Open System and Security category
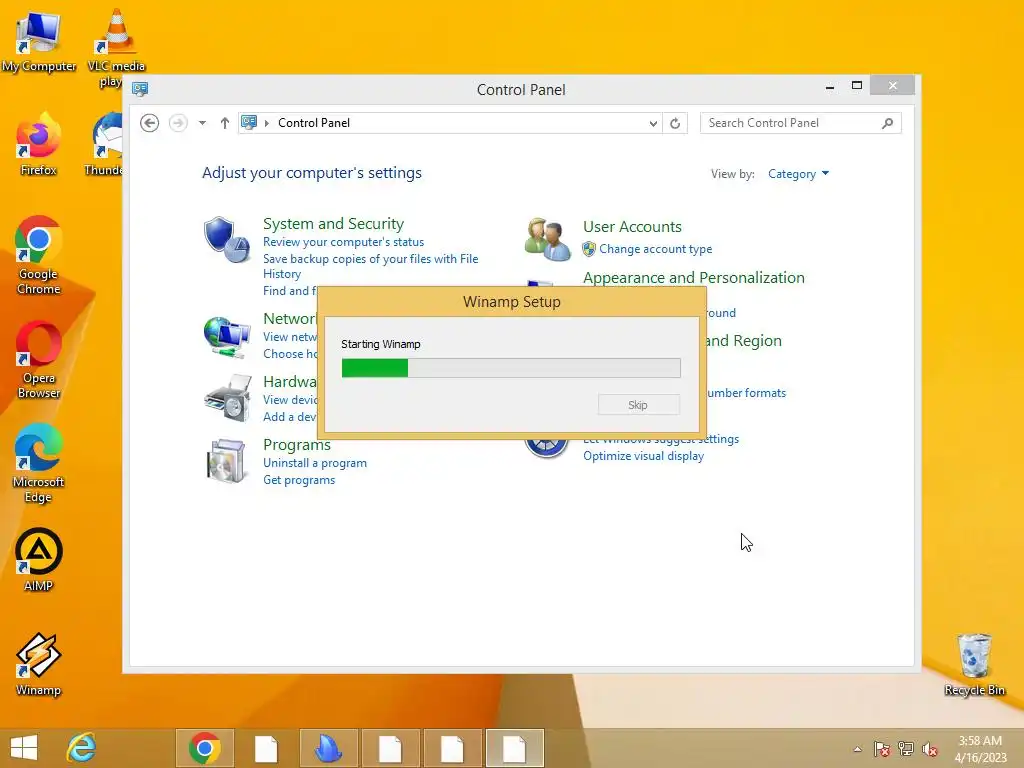The image size is (1024, 768). coord(333,223)
